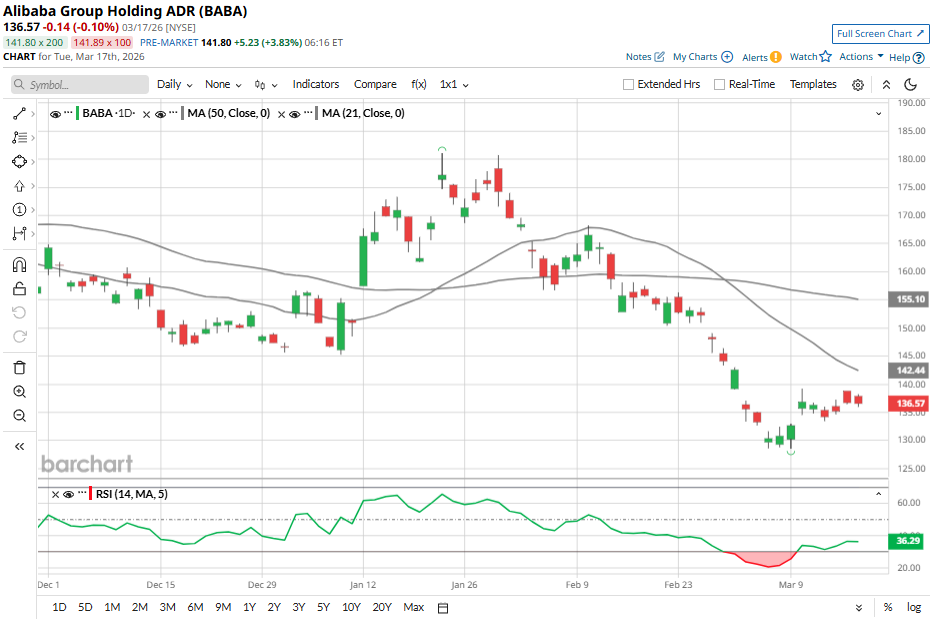Open the None dropdown
Image resolution: width=937 pixels, height=631 pixels.
[x=223, y=84]
